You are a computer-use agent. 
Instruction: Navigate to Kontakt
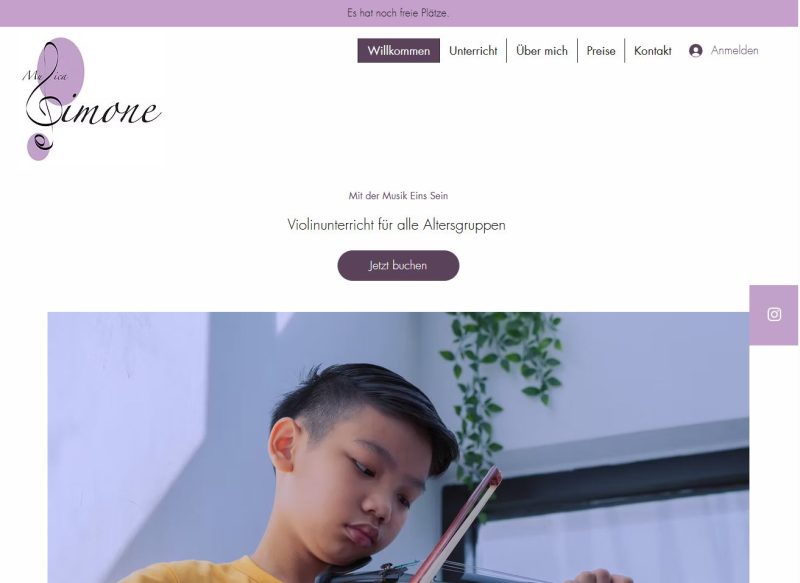click(653, 50)
